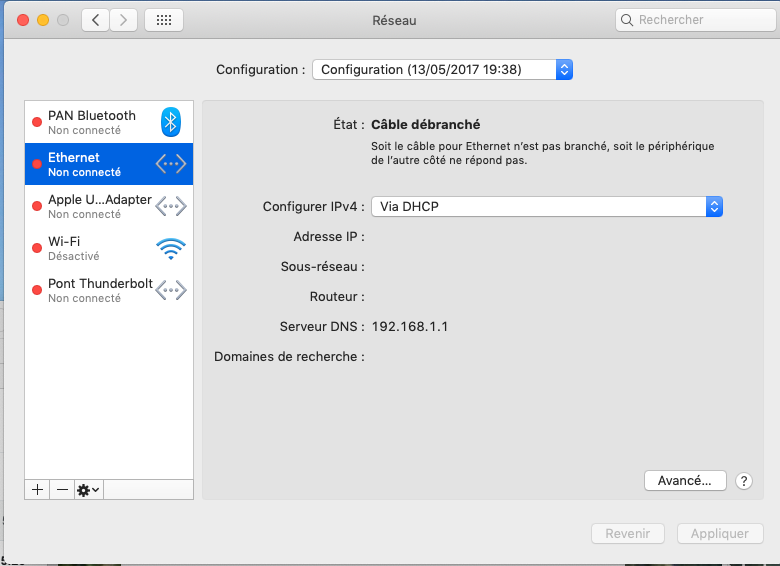This screenshot has width=780, height=566.
Task: Add a new network service with plus
Action: (x=38, y=489)
